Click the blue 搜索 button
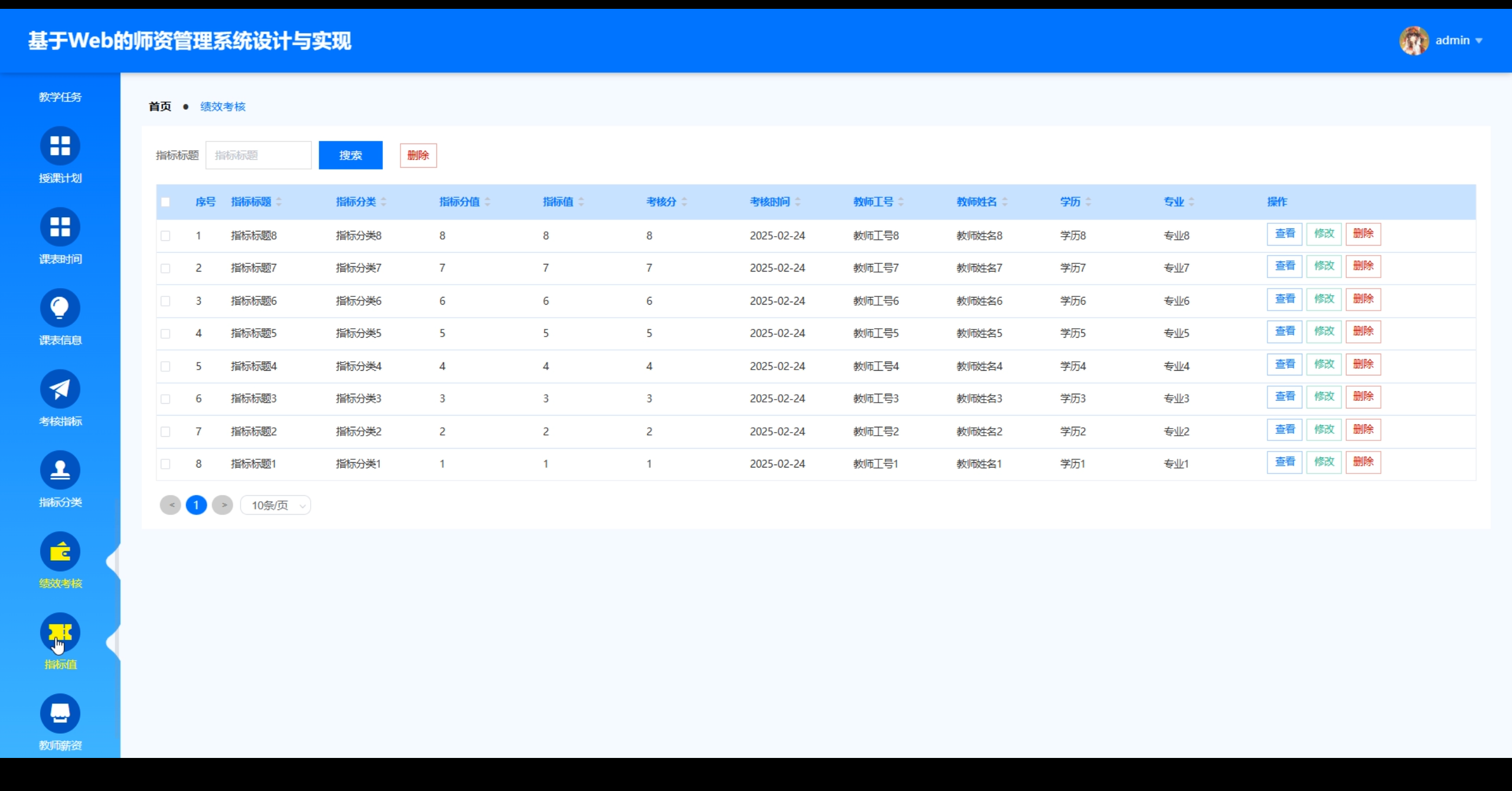 [350, 155]
